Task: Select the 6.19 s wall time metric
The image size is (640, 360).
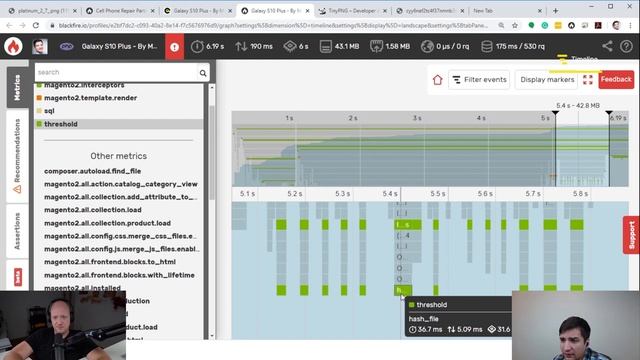Action: coord(208,47)
